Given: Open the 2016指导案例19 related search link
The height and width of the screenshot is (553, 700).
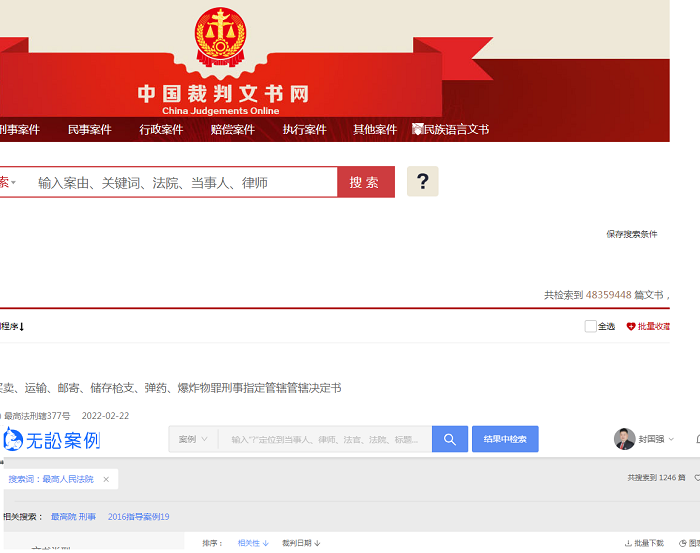Looking at the screenshot, I should pyautogui.click(x=138, y=517).
